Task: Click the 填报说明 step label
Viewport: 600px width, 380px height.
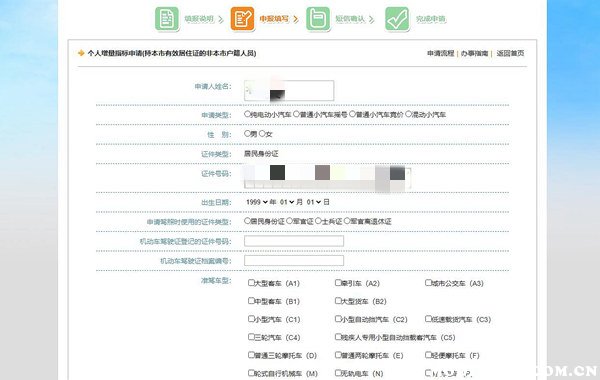Action: pyautogui.click(x=199, y=19)
